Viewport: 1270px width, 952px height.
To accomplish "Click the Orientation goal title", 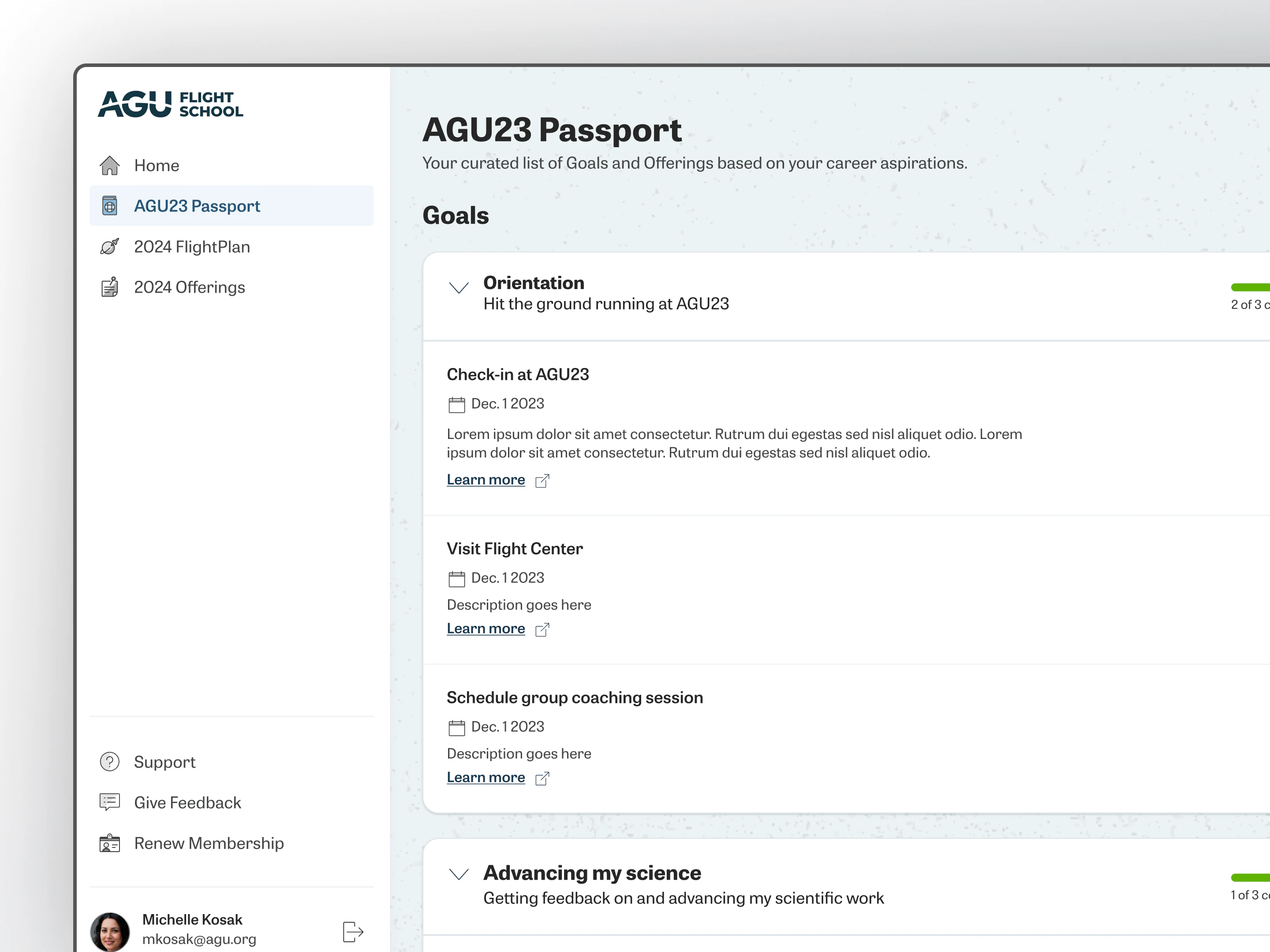I will coord(534,283).
